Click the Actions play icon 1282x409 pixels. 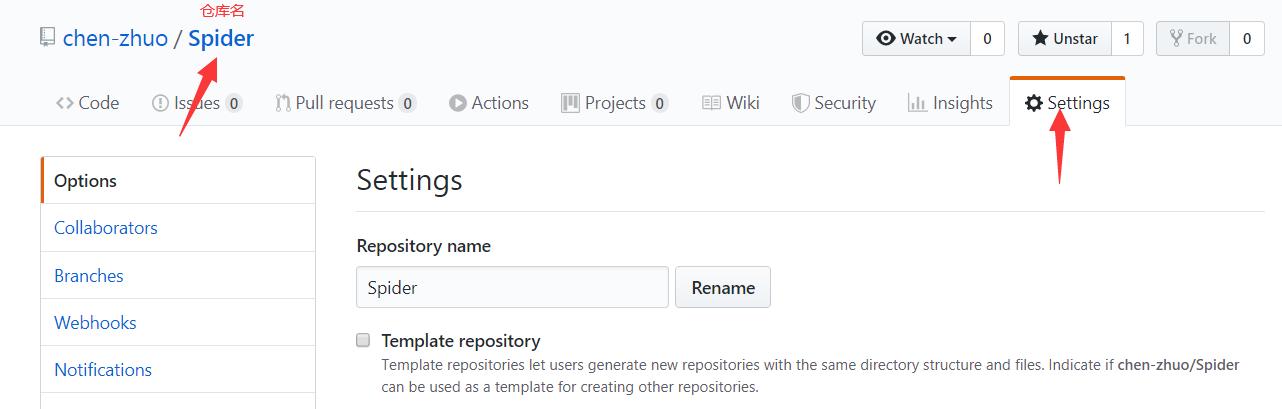[458, 103]
